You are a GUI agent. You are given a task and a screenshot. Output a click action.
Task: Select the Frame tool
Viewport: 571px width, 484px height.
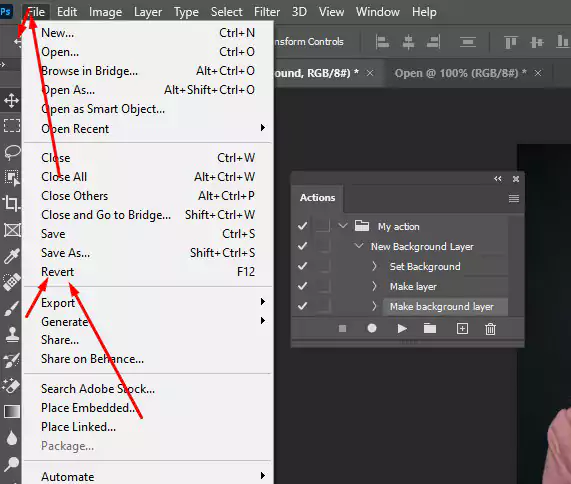click(12, 230)
